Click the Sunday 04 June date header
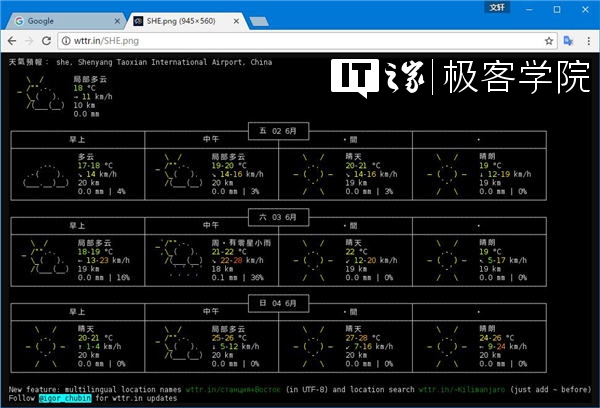This screenshot has width=600, height=408. (278, 303)
